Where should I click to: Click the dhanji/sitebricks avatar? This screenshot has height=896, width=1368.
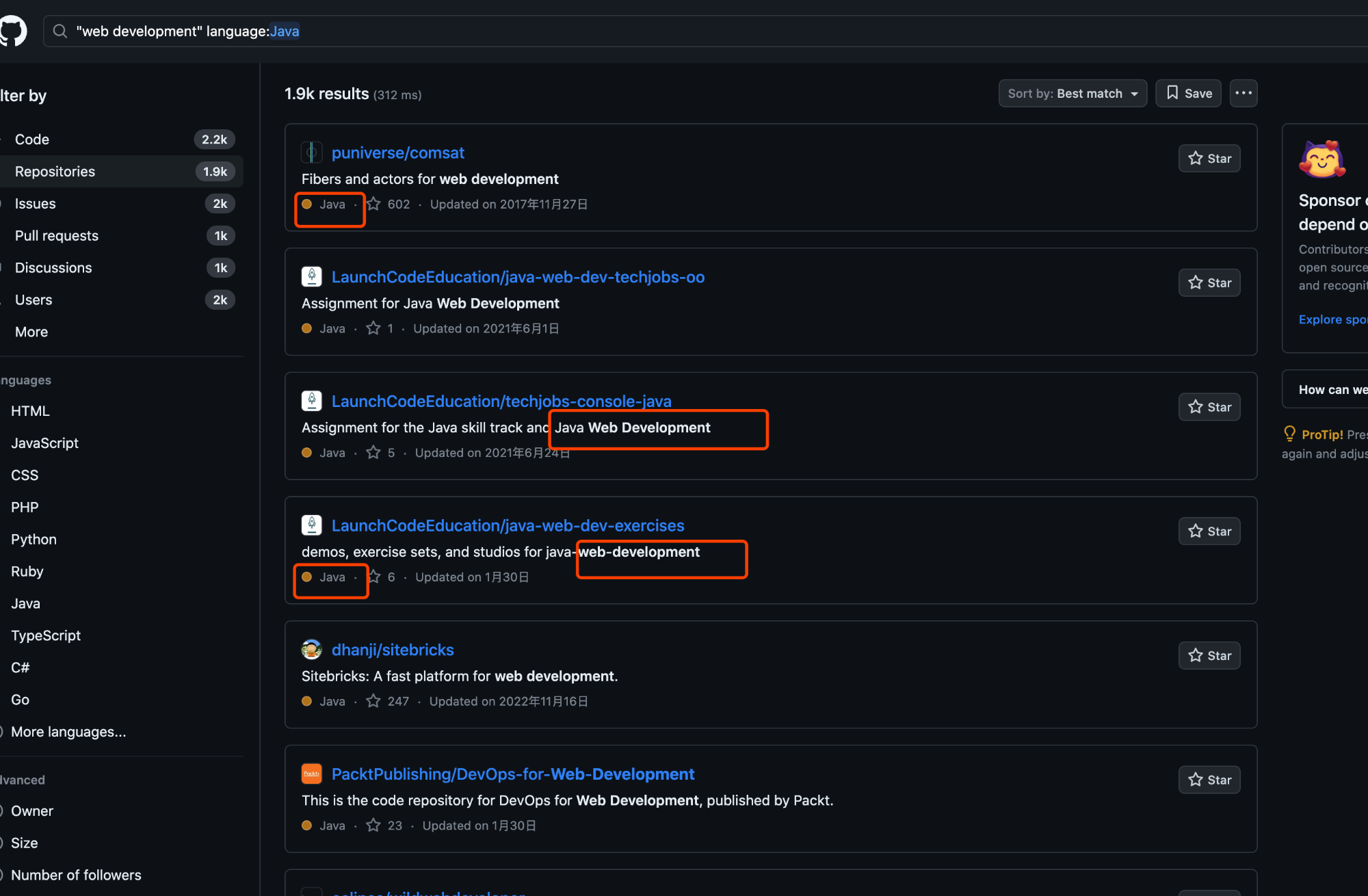pyautogui.click(x=312, y=650)
